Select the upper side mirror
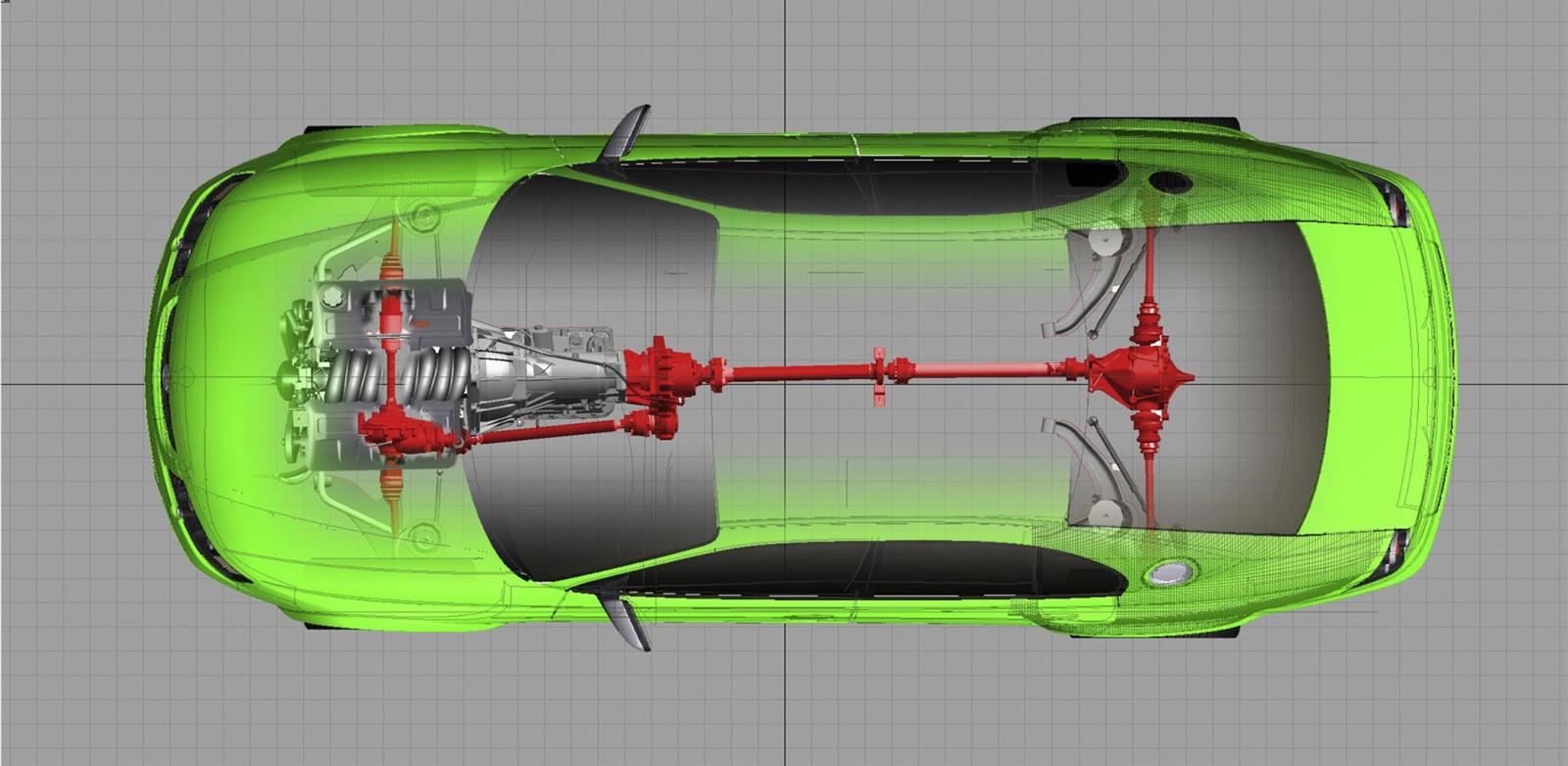The width and height of the screenshot is (1568, 766). [625, 132]
